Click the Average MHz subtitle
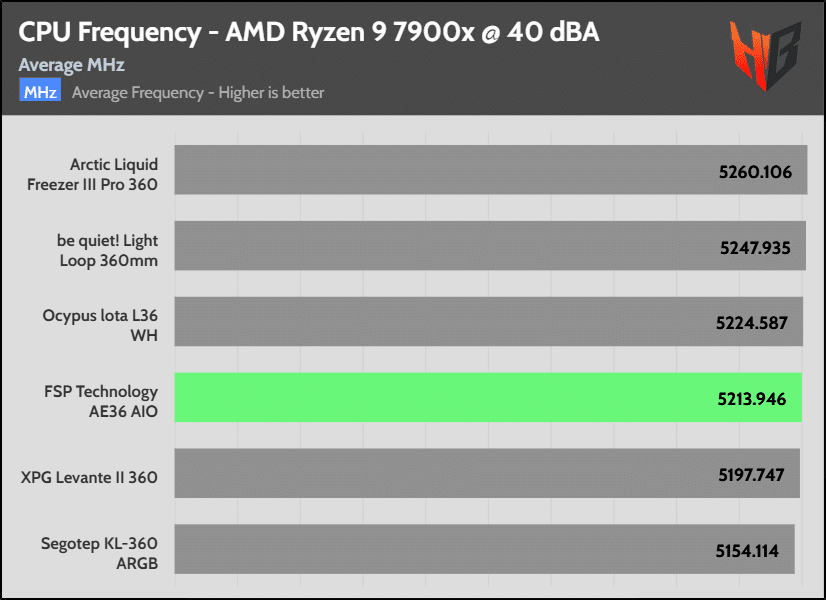 (72, 65)
